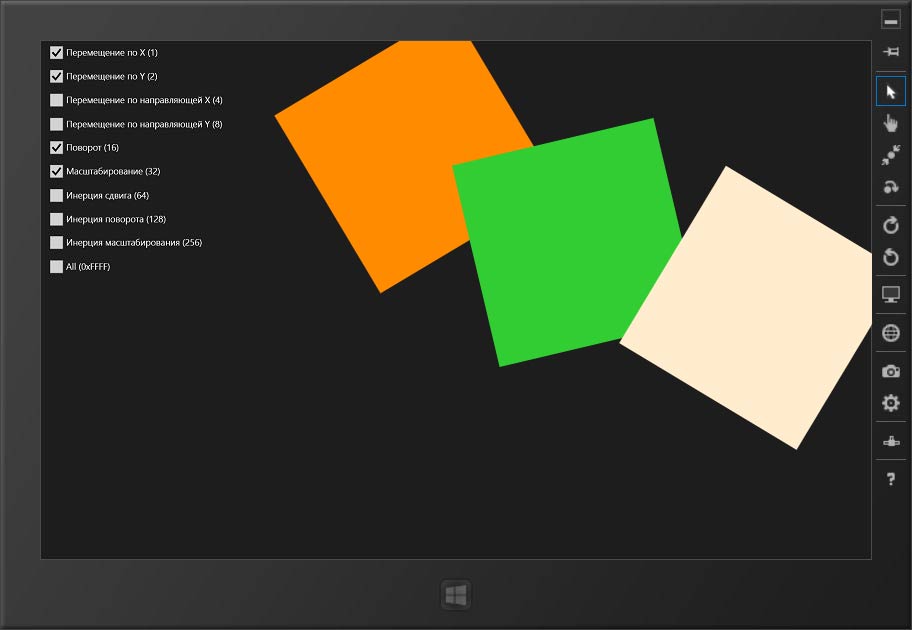Click the Windows logo button on the bezel
This screenshot has height=630, width=912.
[456, 595]
